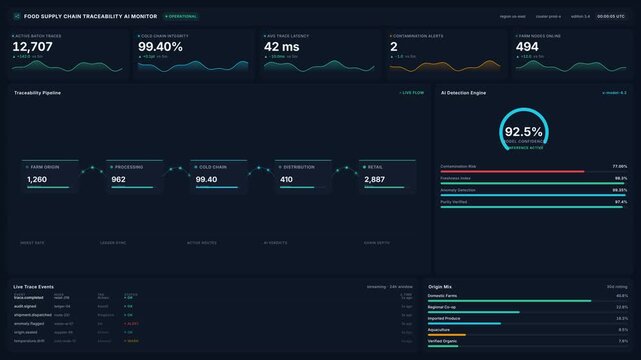The height and width of the screenshot is (360, 641).
Task: Click the model version tag in AI Detection Engine
Action: coord(614,93)
